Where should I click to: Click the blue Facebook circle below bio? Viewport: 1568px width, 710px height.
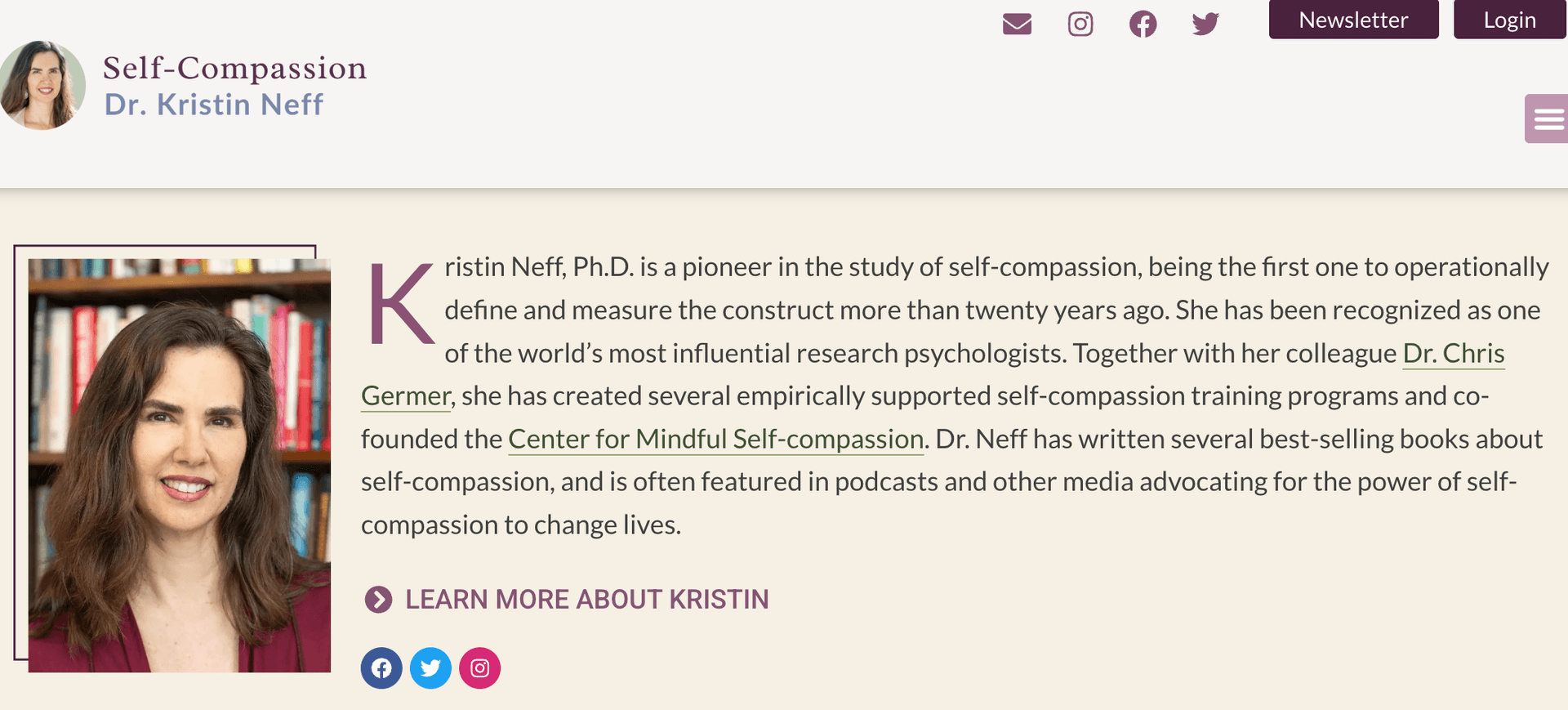381,668
